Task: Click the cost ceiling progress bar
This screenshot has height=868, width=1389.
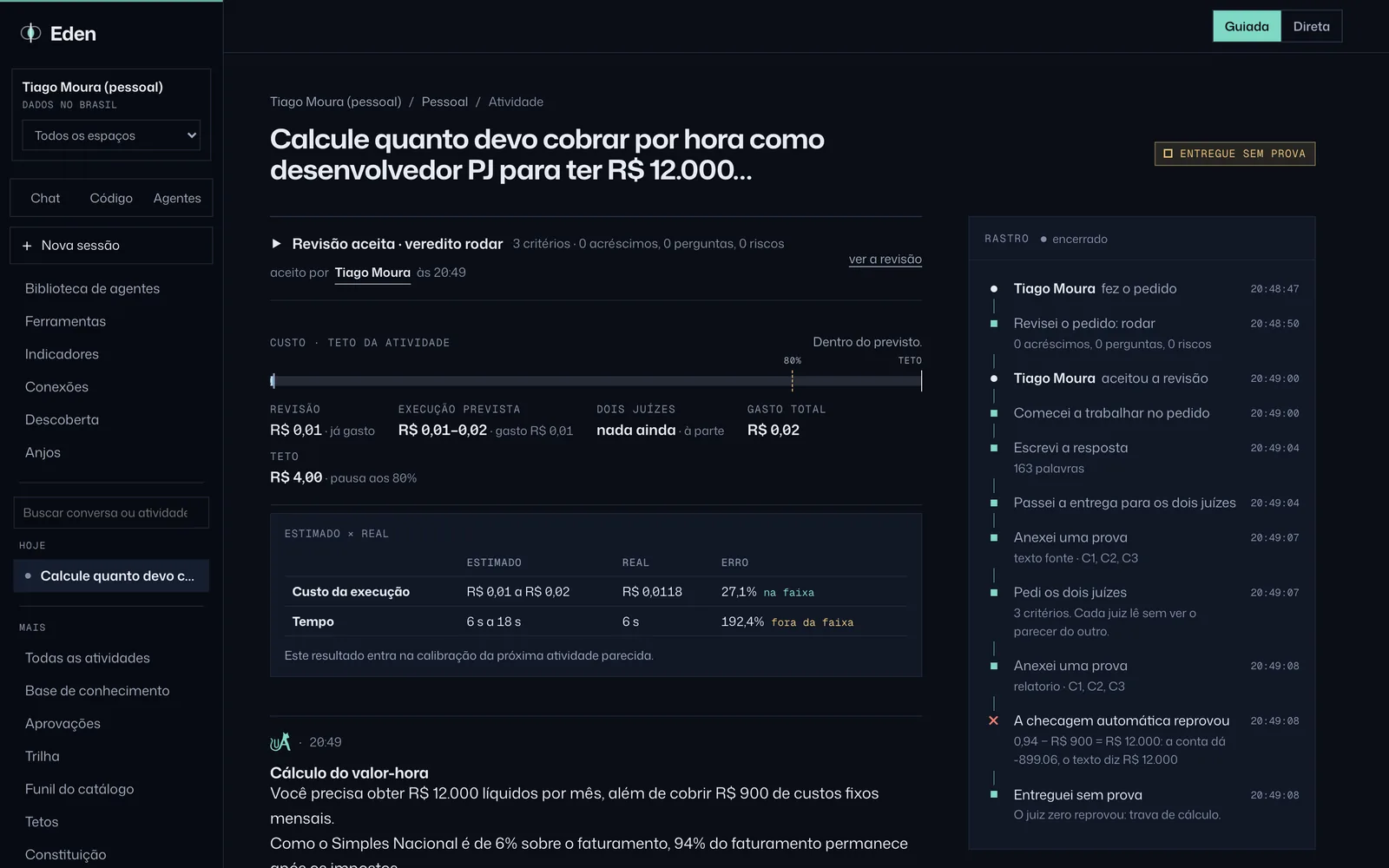Action: (x=596, y=381)
